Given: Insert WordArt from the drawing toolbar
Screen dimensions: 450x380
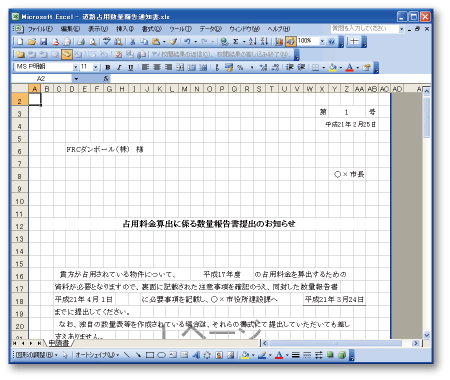Looking at the screenshot, I should click(196, 355).
